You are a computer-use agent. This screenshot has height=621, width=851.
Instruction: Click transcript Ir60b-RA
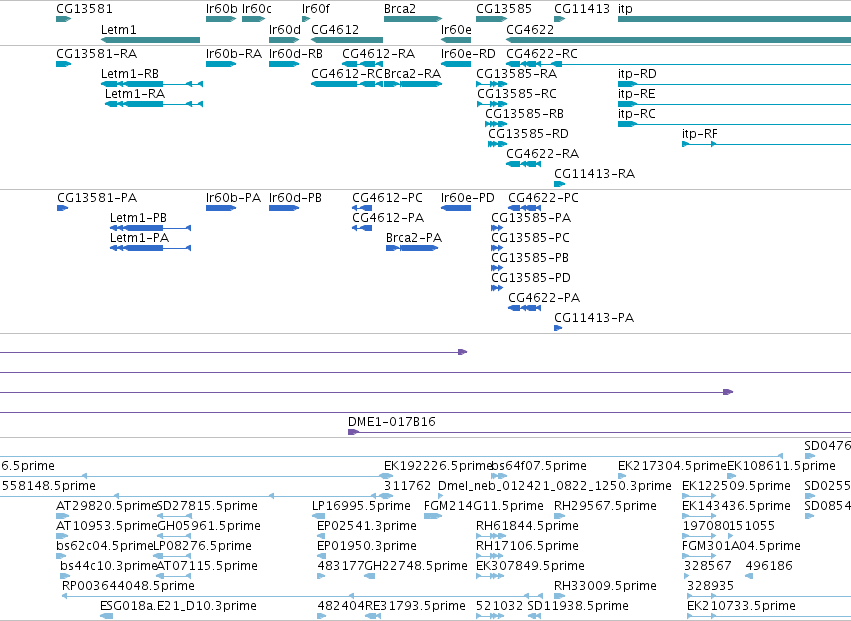pyautogui.click(x=234, y=54)
